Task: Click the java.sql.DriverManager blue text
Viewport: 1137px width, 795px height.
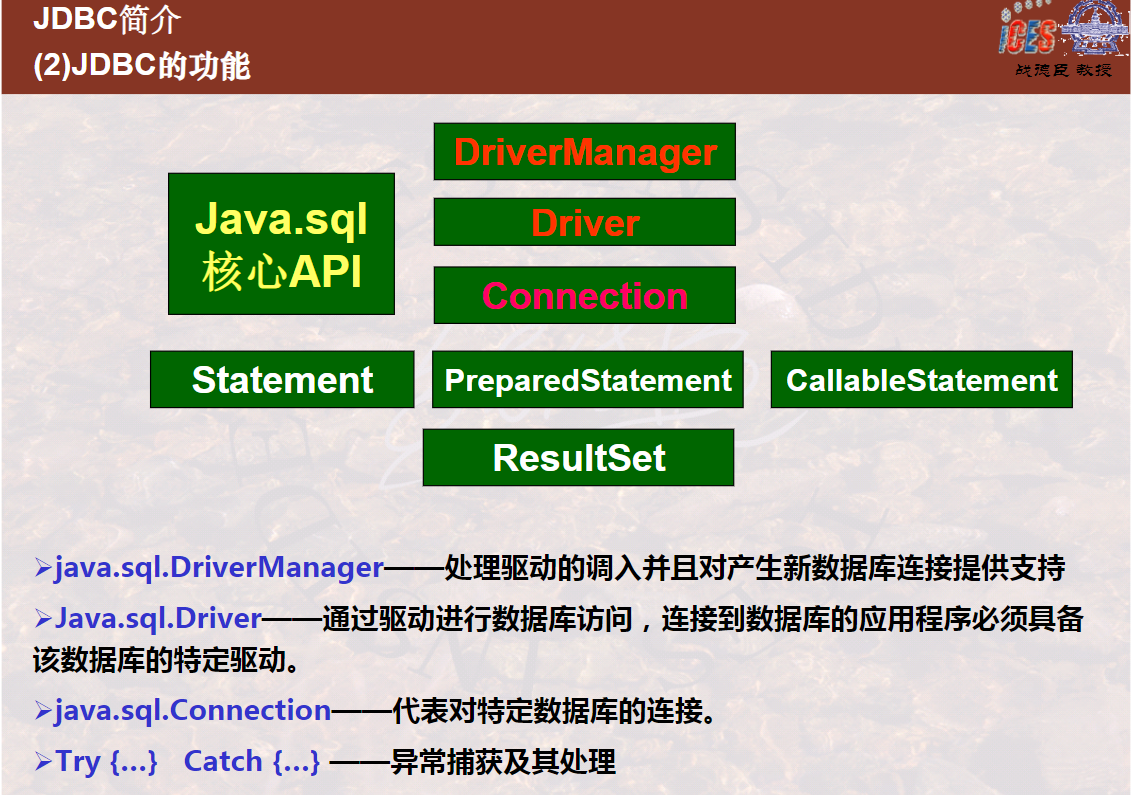Action: (x=219, y=568)
